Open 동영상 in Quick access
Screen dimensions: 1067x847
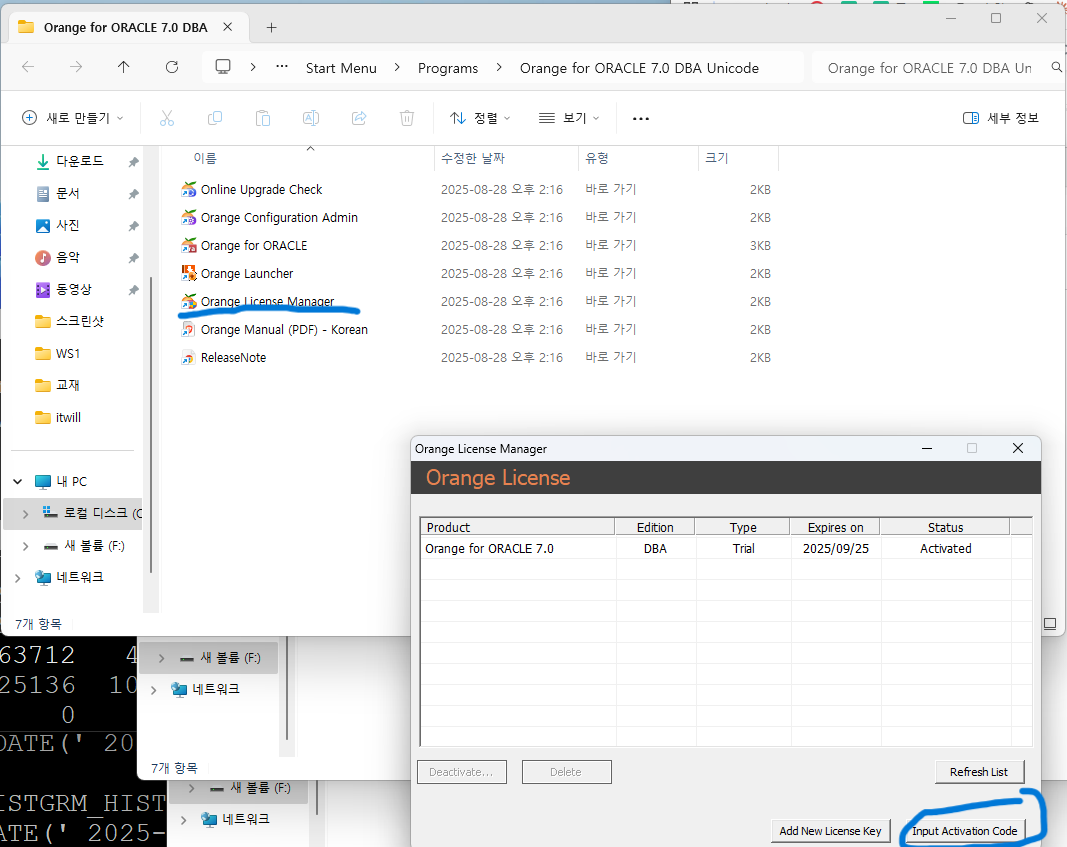pos(63,289)
